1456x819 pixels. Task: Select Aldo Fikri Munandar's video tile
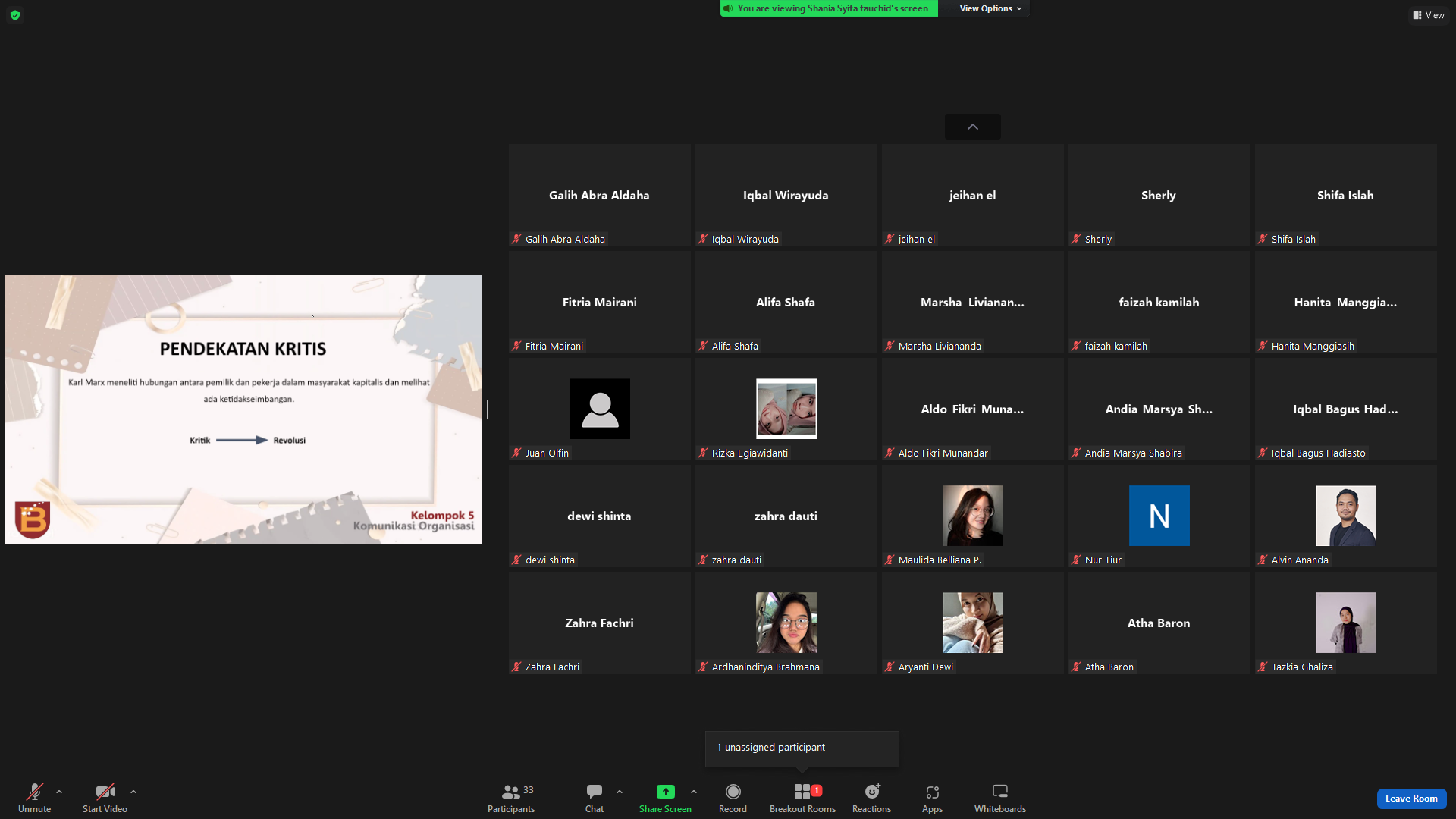972,409
